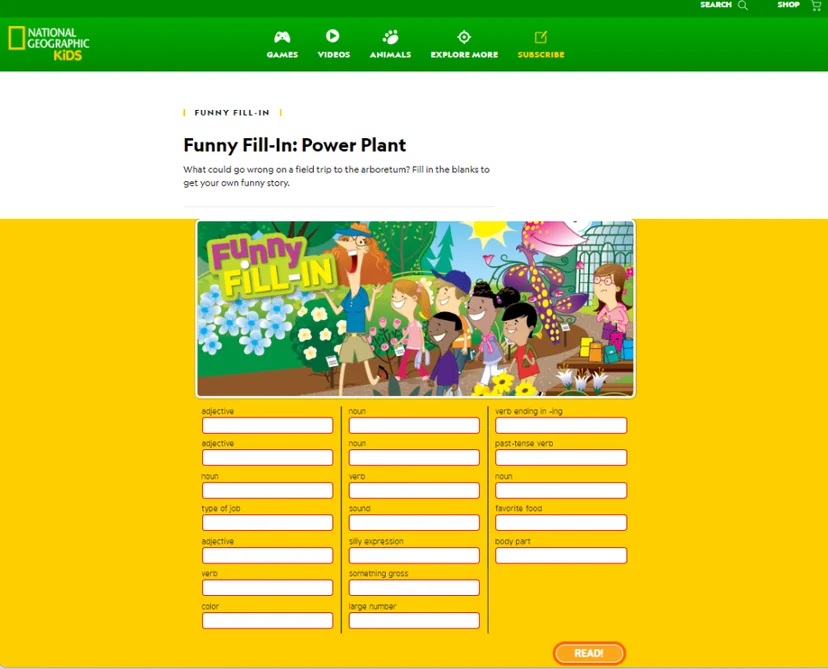828x669 pixels.
Task: Focus the 'body part' input field
Action: [561, 555]
